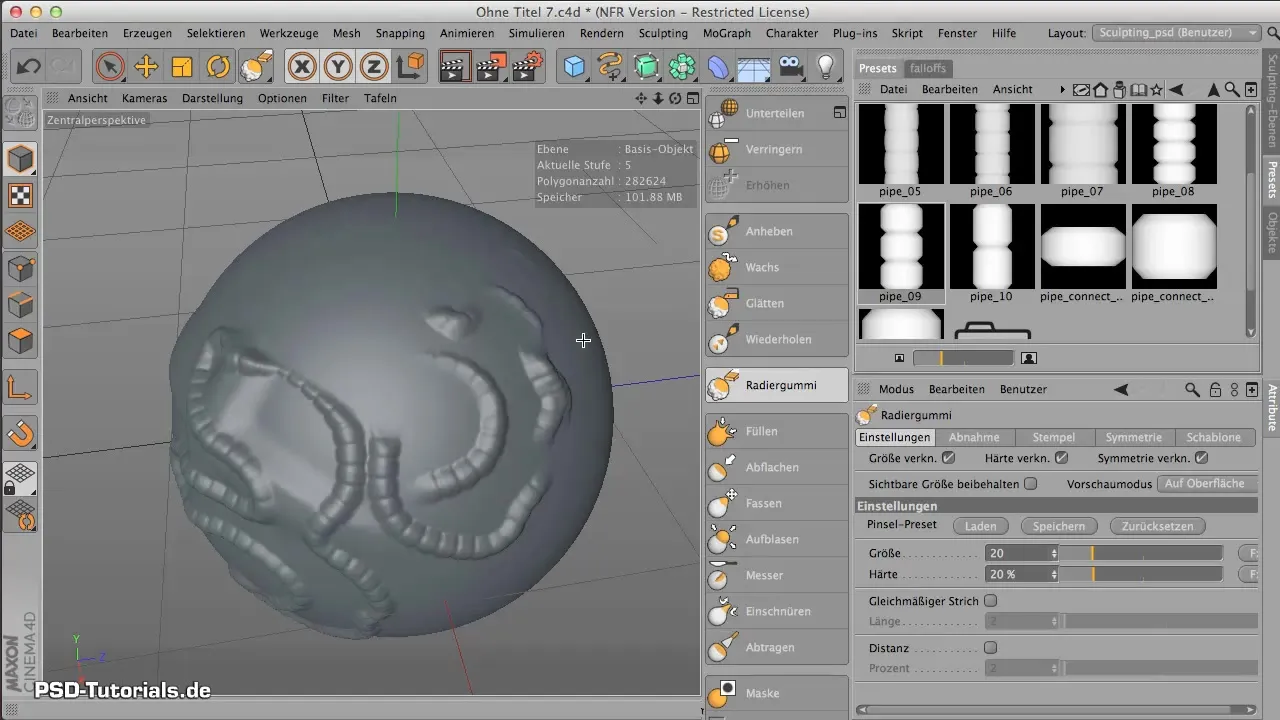Open render settings clapperboard with gear
This screenshot has height=720, width=1280.
527,67
